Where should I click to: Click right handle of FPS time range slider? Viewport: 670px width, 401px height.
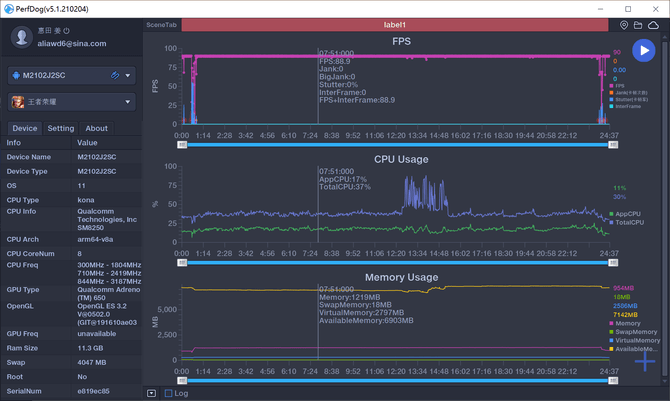click(x=613, y=145)
